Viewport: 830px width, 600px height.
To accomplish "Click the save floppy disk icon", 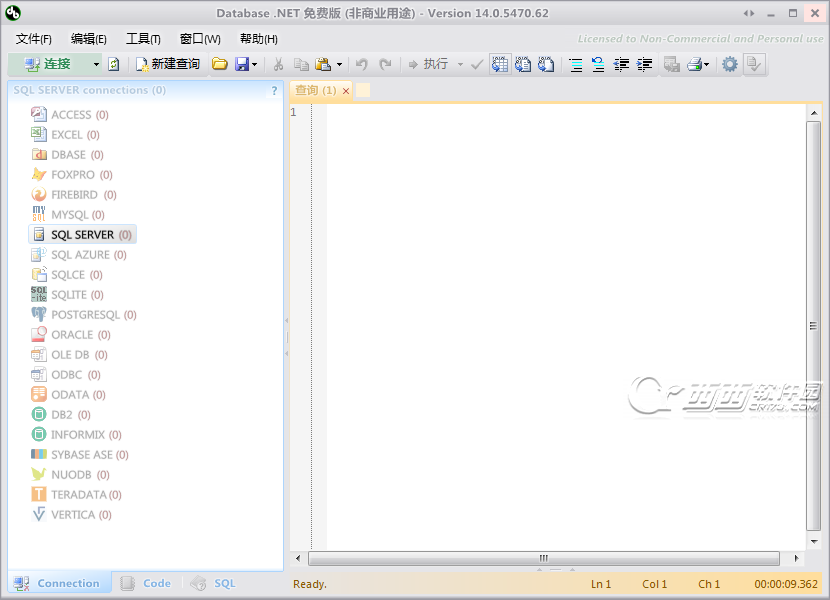I will point(241,64).
